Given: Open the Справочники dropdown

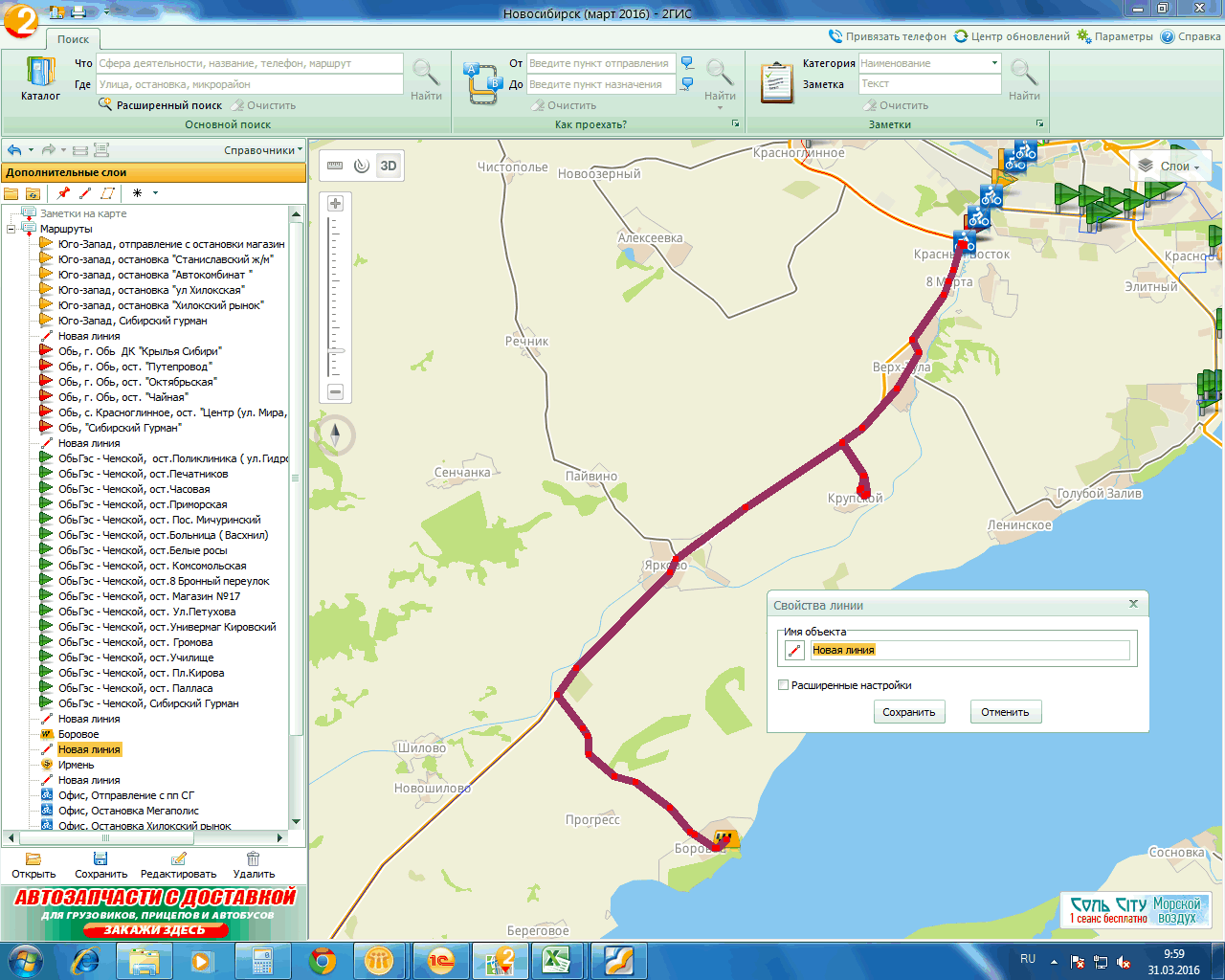Looking at the screenshot, I should coord(263,150).
